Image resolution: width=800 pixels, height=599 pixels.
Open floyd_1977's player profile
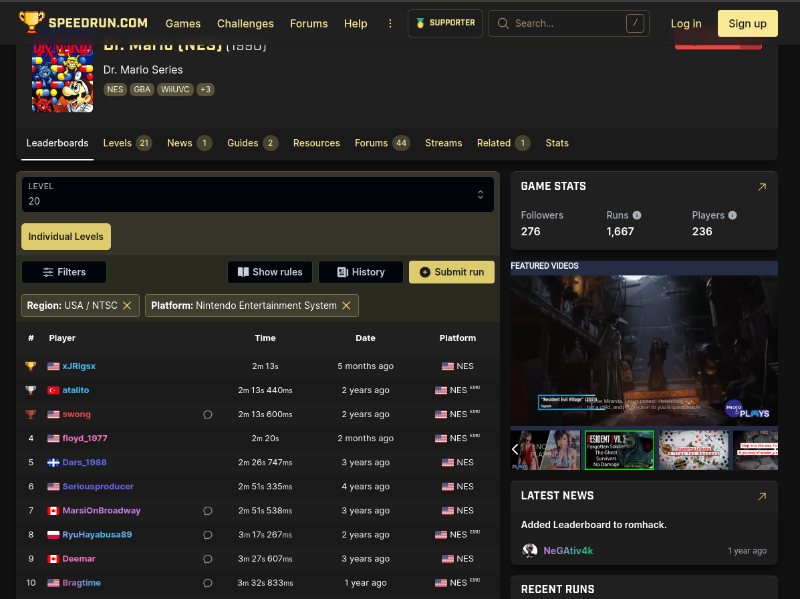click(85, 438)
